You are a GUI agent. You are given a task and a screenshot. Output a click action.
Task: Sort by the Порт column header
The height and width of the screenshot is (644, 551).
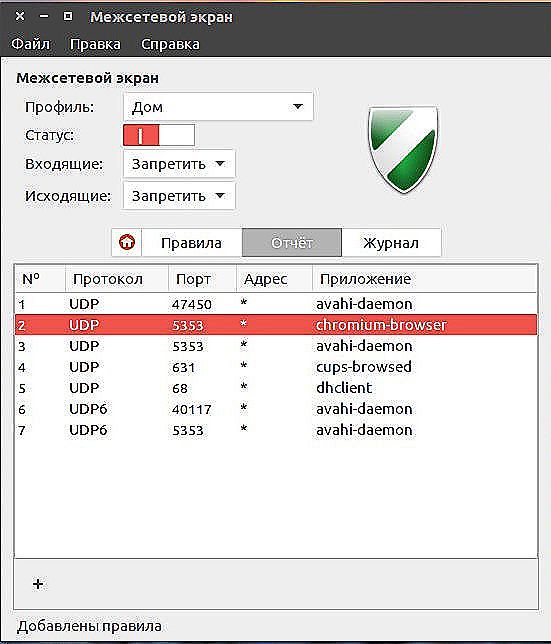pyautogui.click(x=202, y=279)
